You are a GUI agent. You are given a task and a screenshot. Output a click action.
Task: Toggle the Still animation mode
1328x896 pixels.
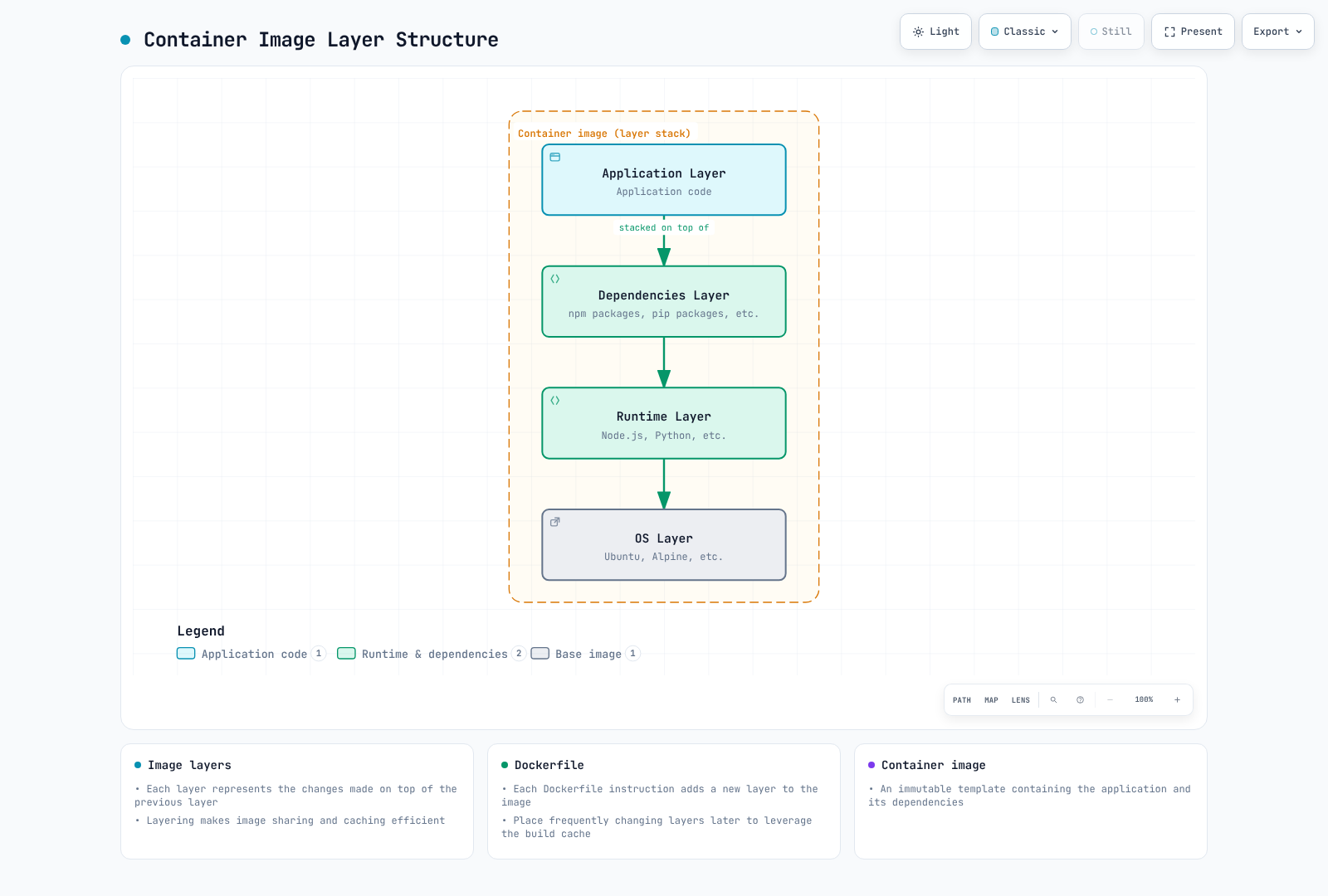[x=1111, y=32]
